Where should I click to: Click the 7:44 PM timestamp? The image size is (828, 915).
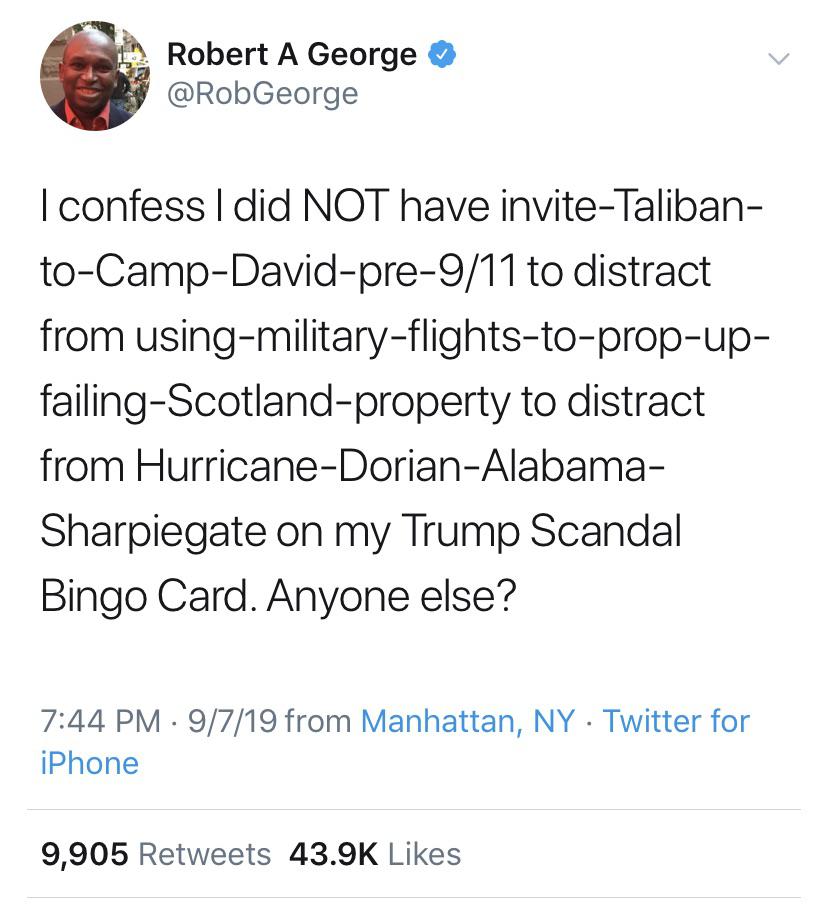(100, 720)
